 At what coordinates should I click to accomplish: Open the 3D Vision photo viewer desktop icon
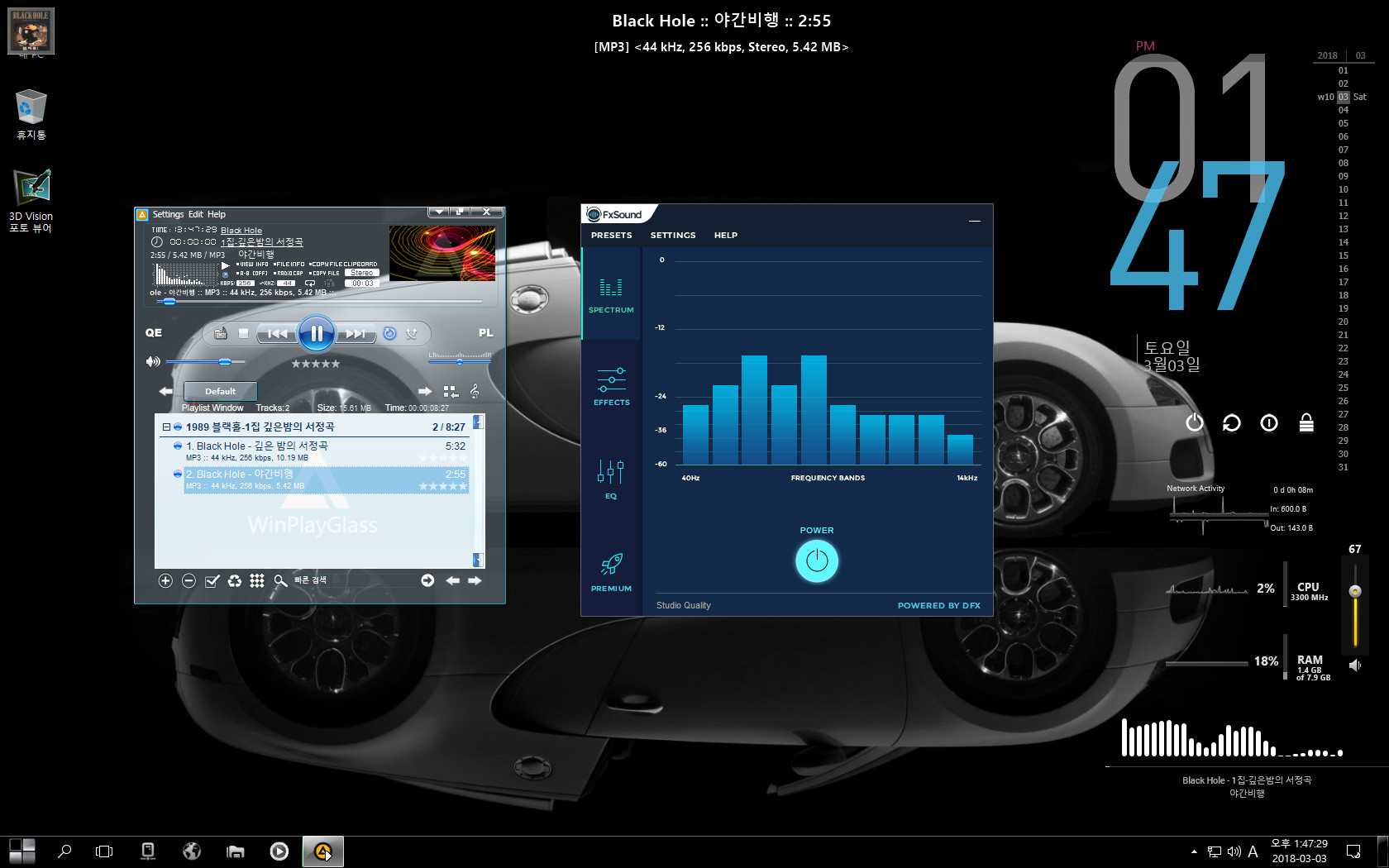(31, 201)
